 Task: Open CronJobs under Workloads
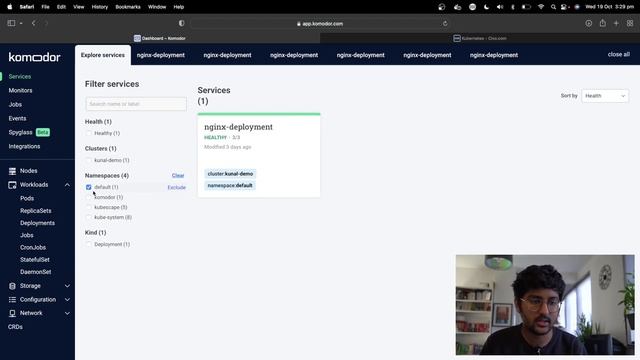click(x=33, y=247)
